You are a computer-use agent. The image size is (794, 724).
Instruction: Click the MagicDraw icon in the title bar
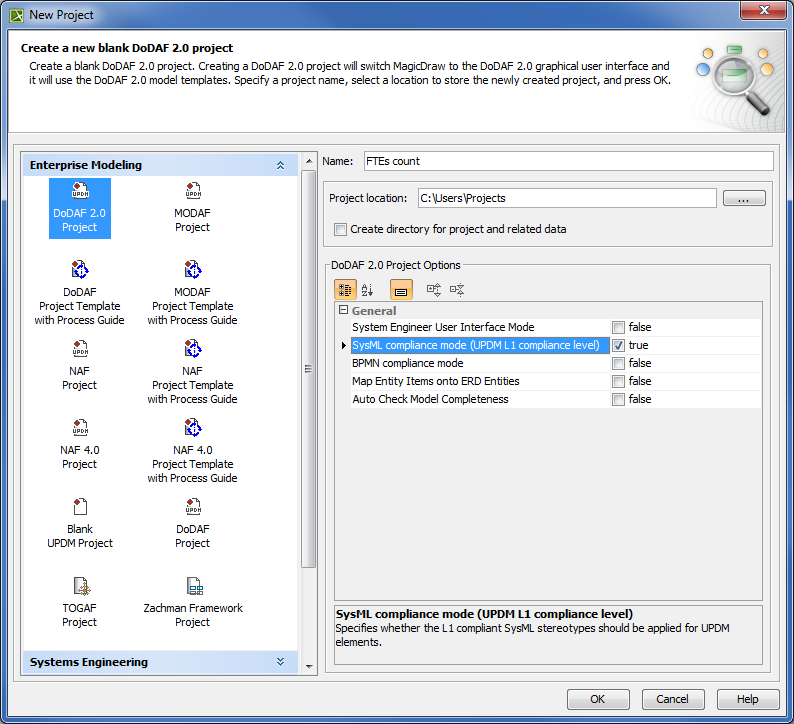pos(17,15)
